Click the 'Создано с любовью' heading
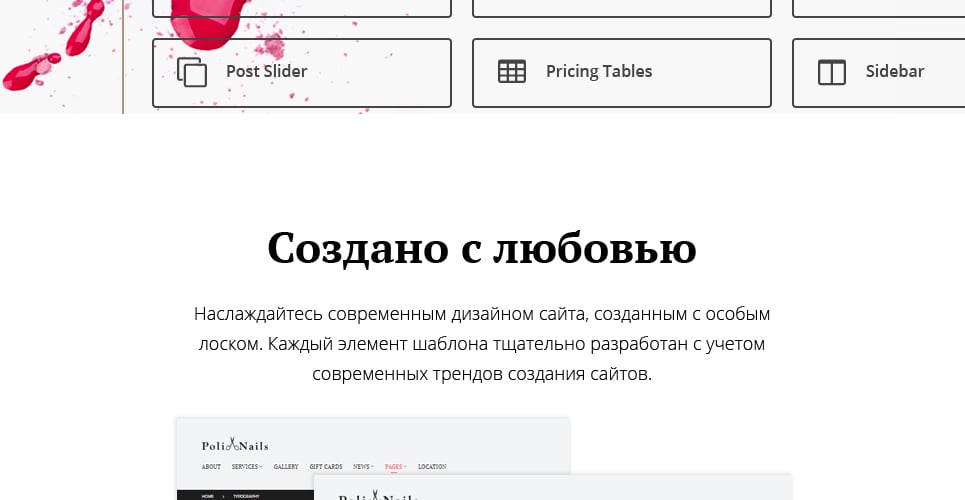The height and width of the screenshot is (500, 965). (x=482, y=248)
